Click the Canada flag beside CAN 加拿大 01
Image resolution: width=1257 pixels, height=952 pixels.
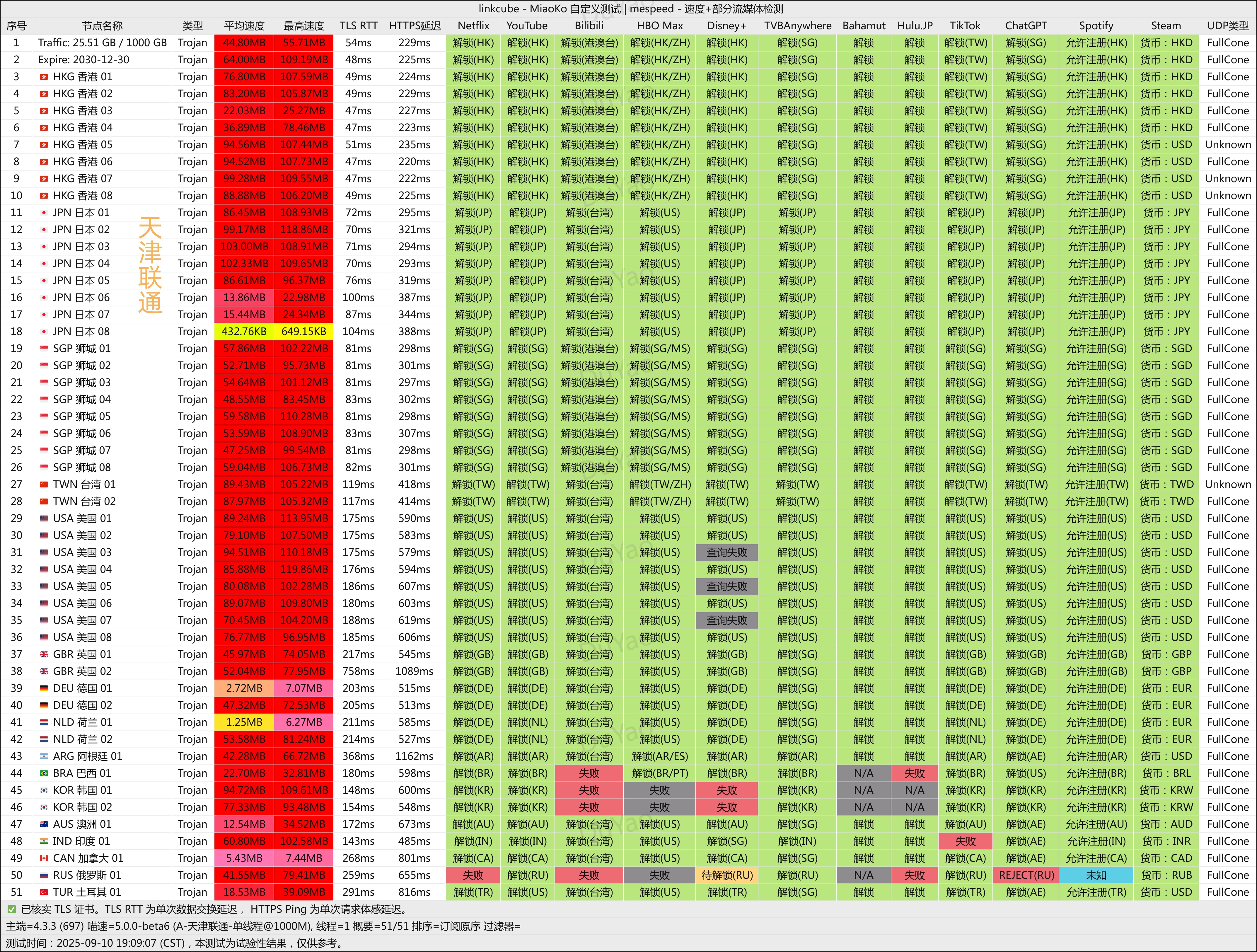44,859
